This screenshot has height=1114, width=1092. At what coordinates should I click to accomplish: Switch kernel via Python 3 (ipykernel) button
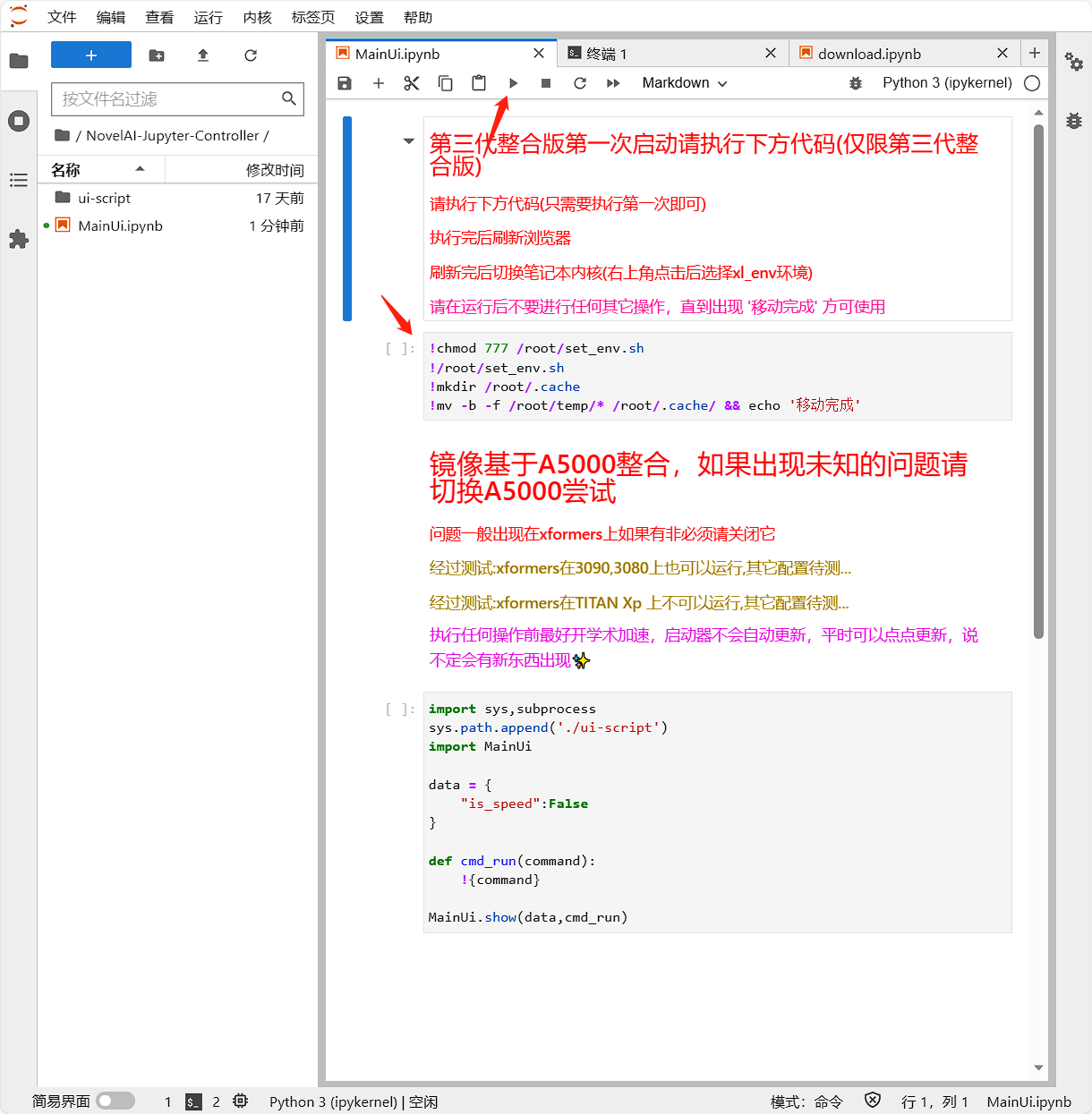tap(947, 83)
